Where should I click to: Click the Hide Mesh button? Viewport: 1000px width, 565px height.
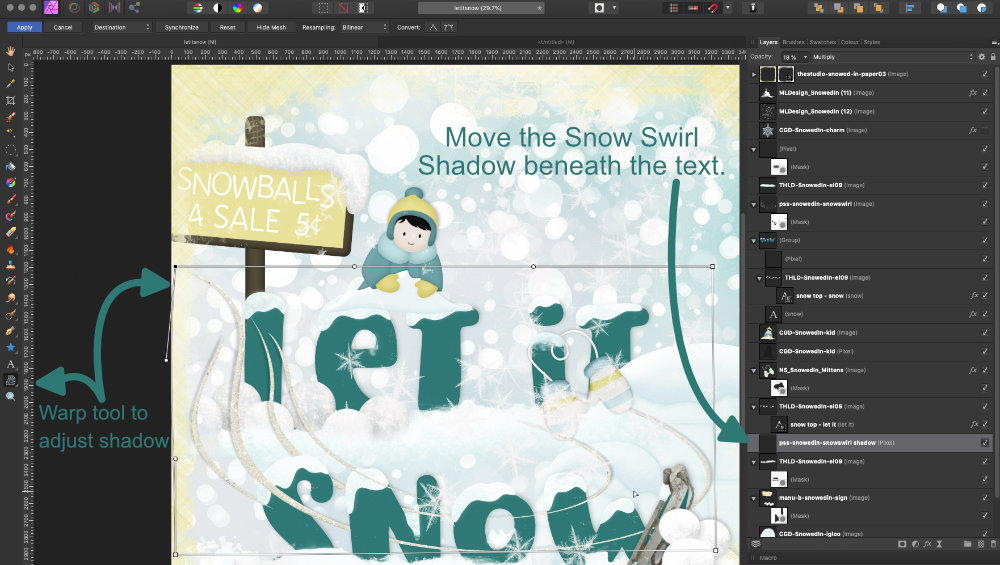click(271, 27)
